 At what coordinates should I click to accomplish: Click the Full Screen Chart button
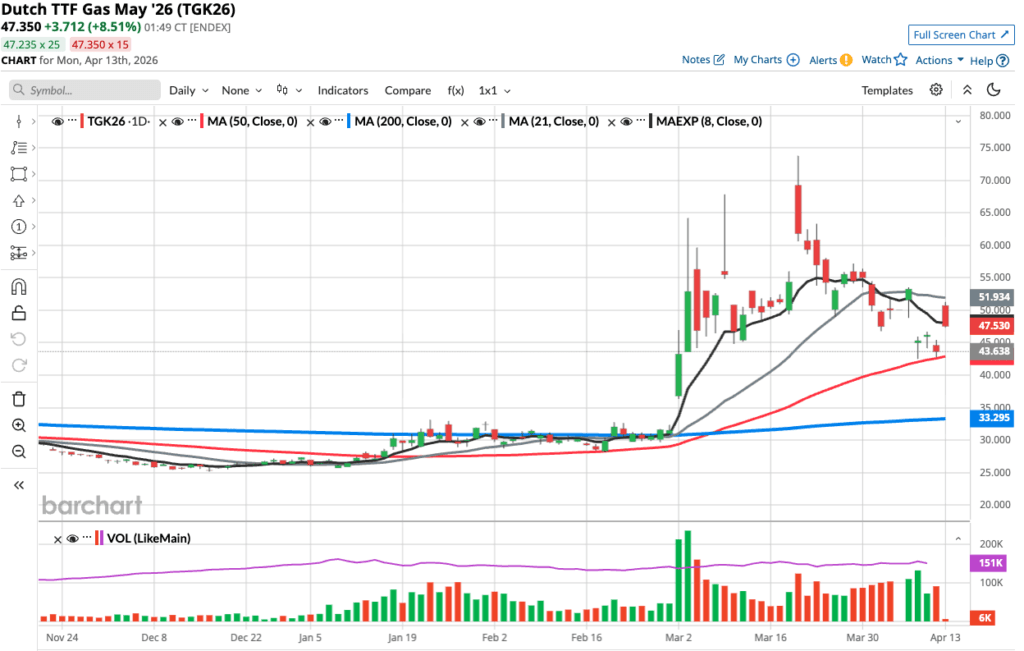[958, 35]
